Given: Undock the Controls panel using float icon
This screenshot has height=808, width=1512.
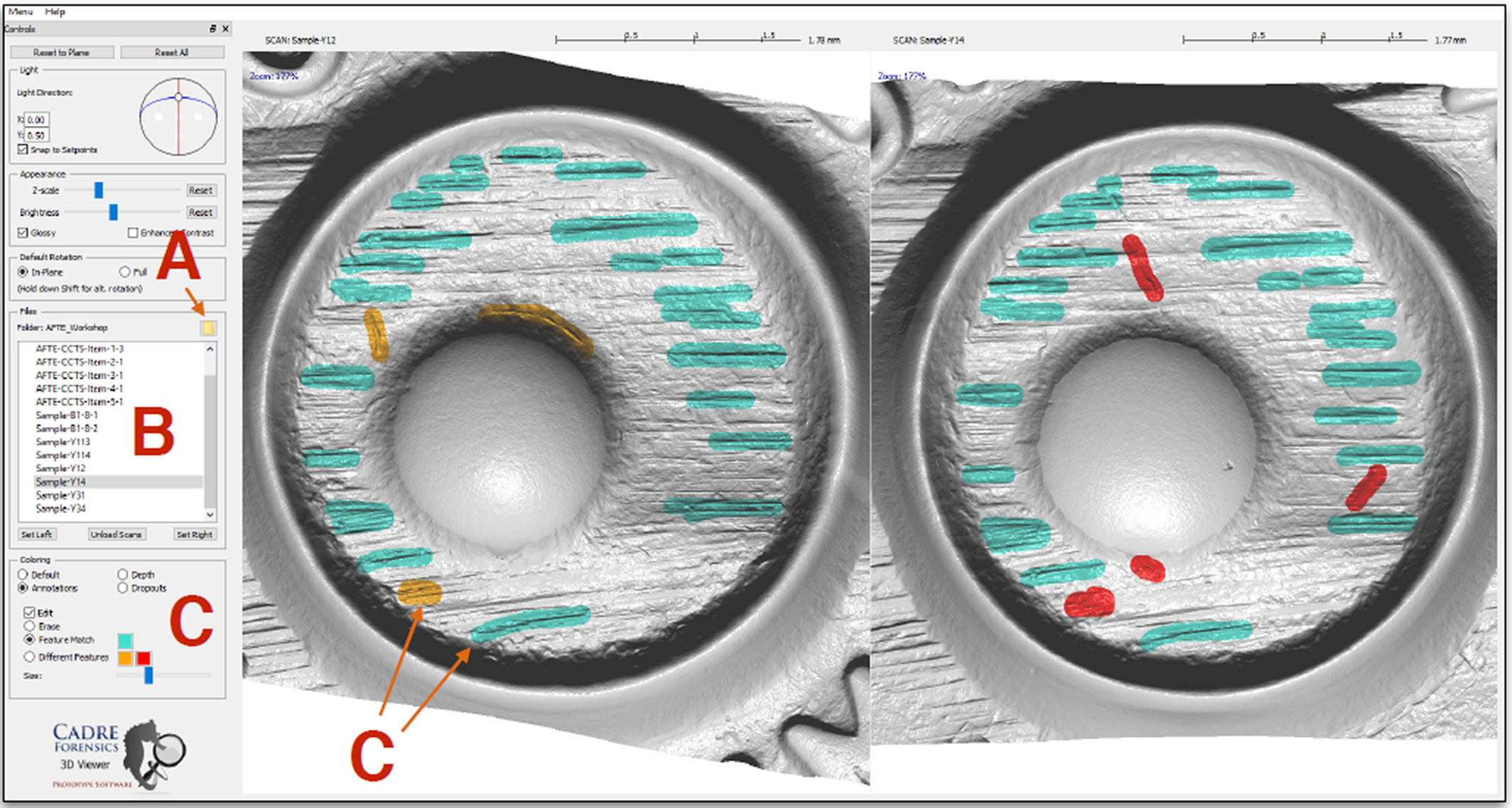Looking at the screenshot, I should (212, 28).
